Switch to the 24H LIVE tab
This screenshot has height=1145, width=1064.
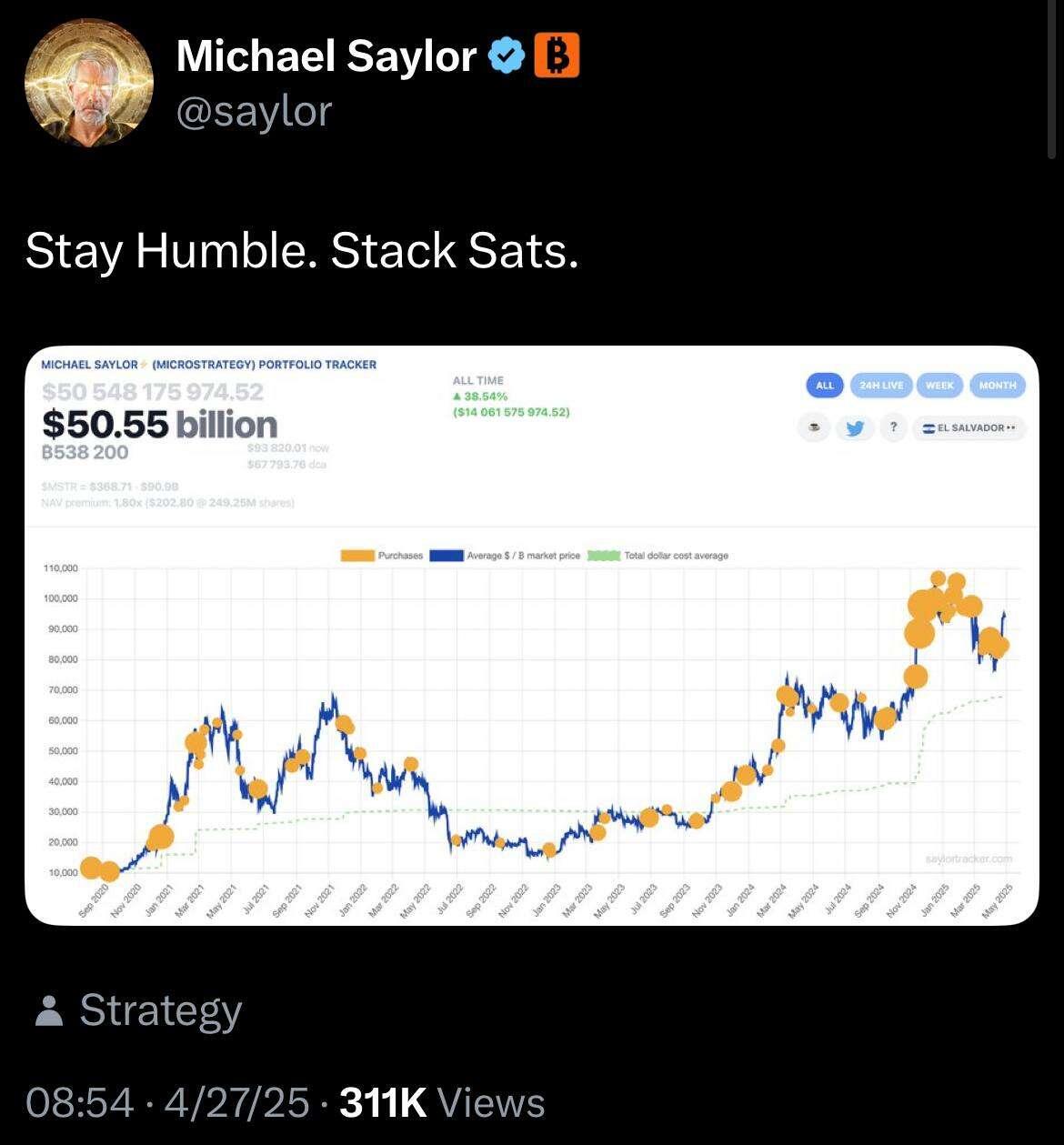click(x=880, y=385)
